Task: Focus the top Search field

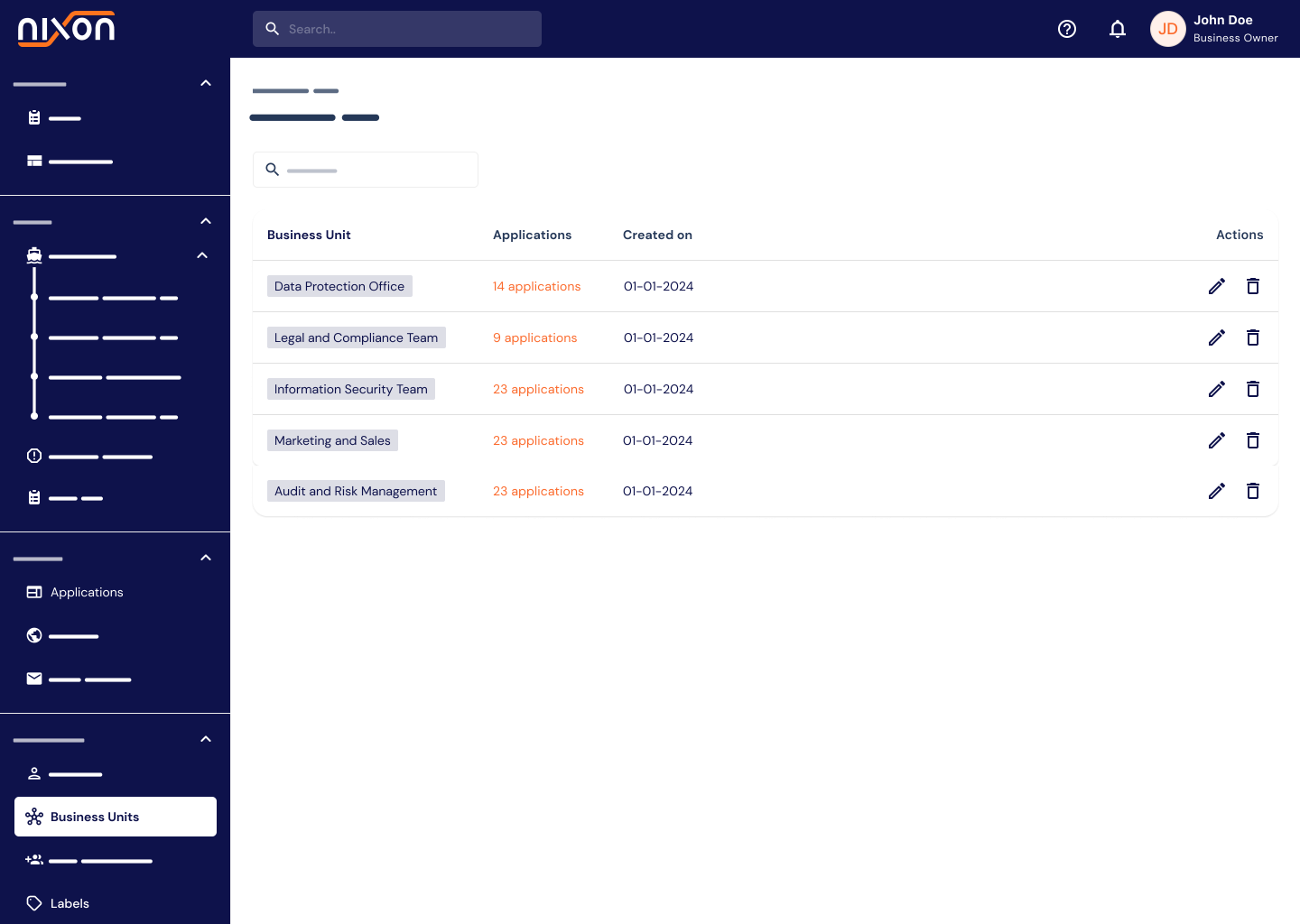Action: [x=397, y=29]
